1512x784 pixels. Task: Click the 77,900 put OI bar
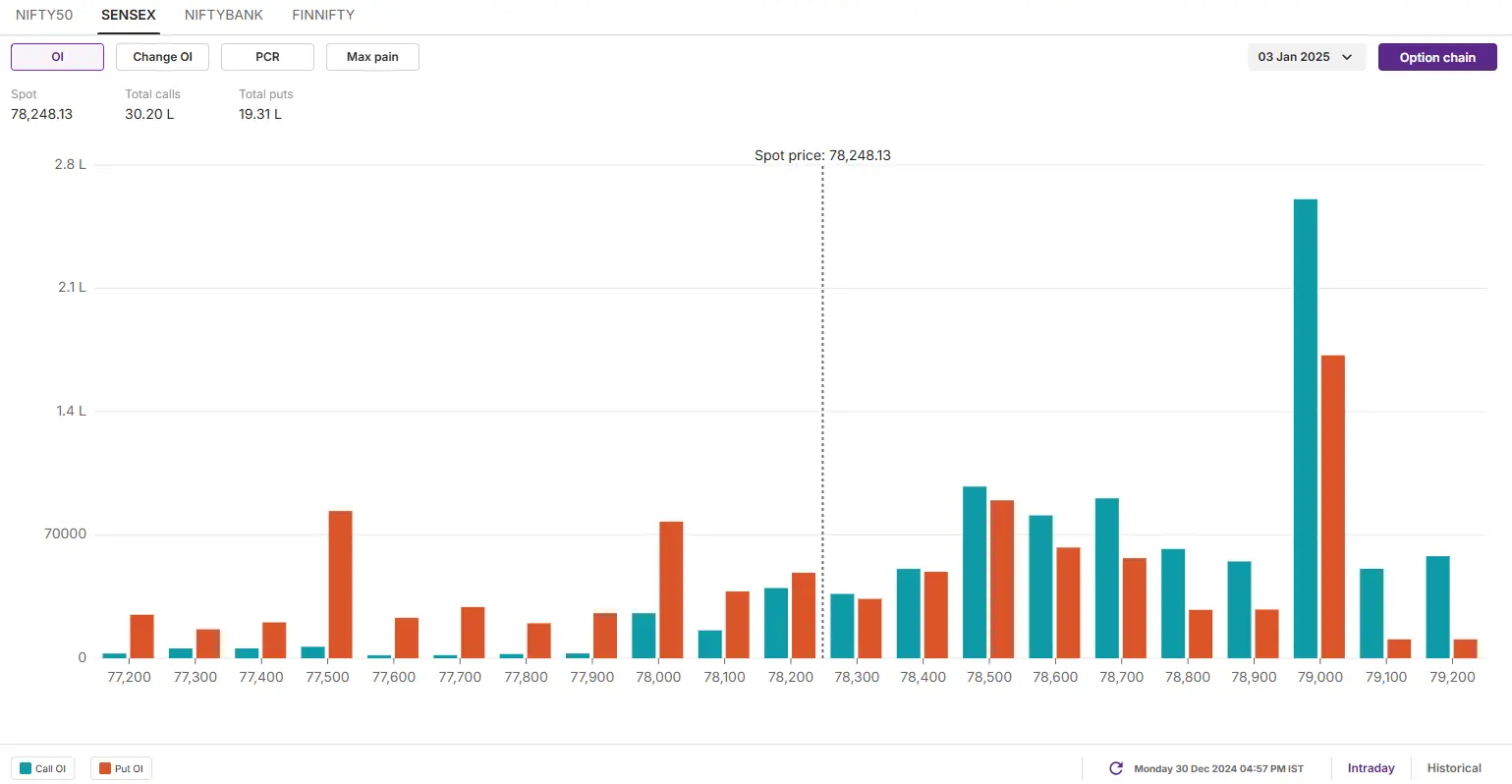605,636
